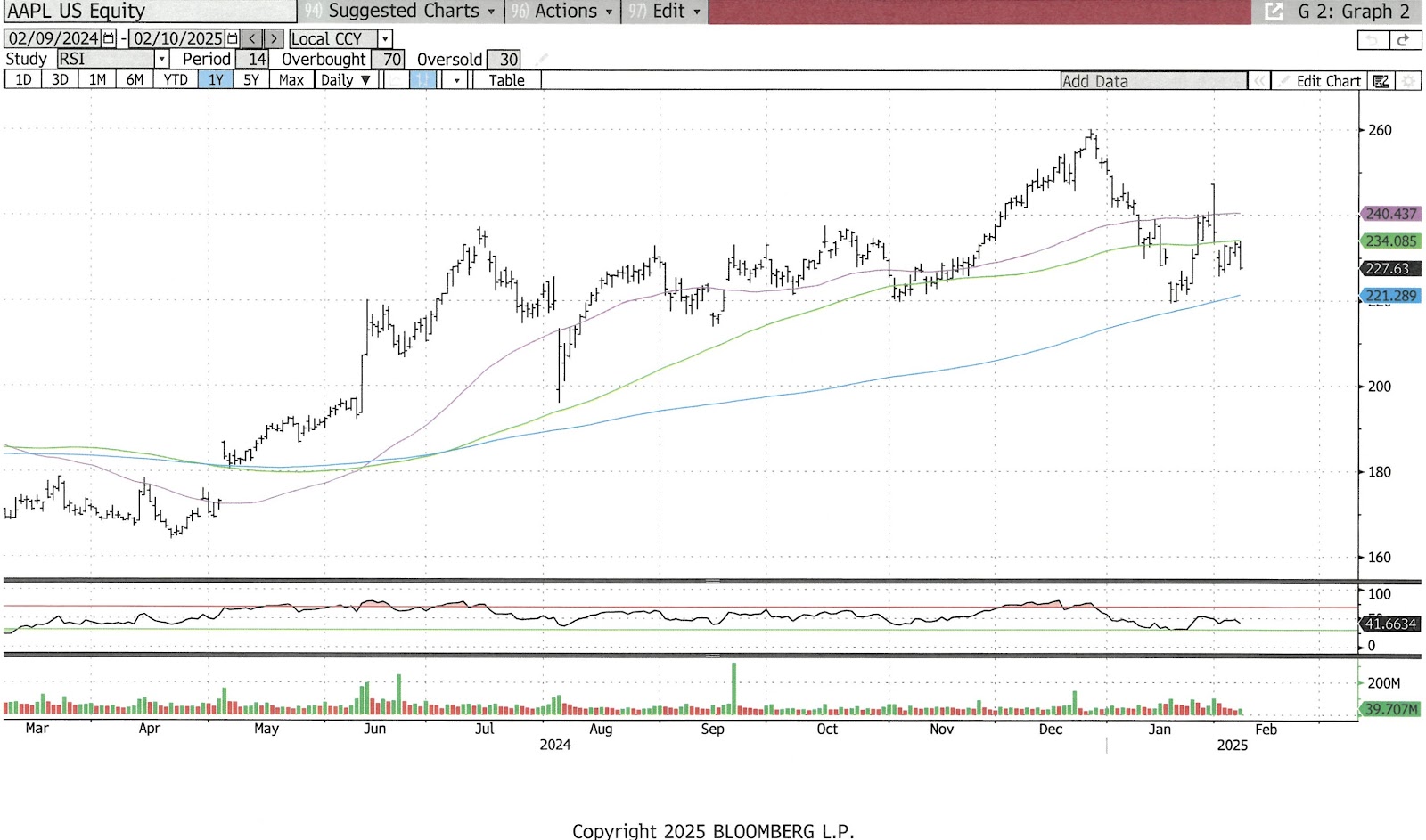Image resolution: width=1426 pixels, height=840 pixels.
Task: Open the start date calendar picker
Action: (x=109, y=39)
